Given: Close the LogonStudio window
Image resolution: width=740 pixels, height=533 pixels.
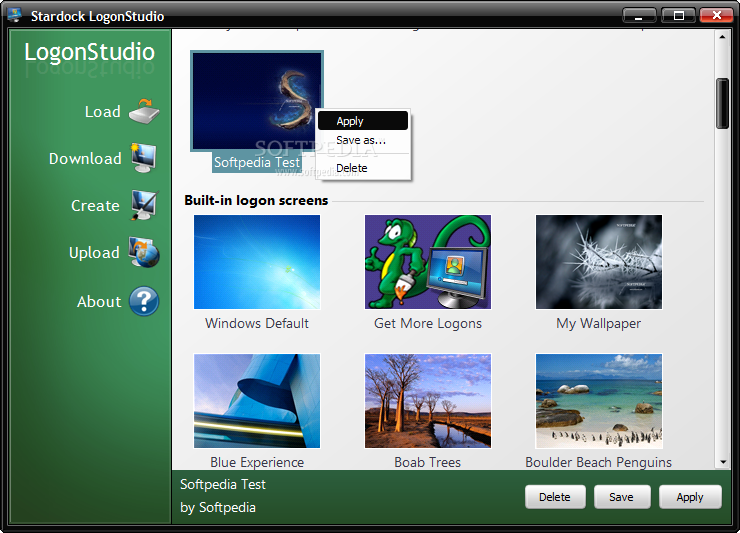Looking at the screenshot, I should click(716, 15).
